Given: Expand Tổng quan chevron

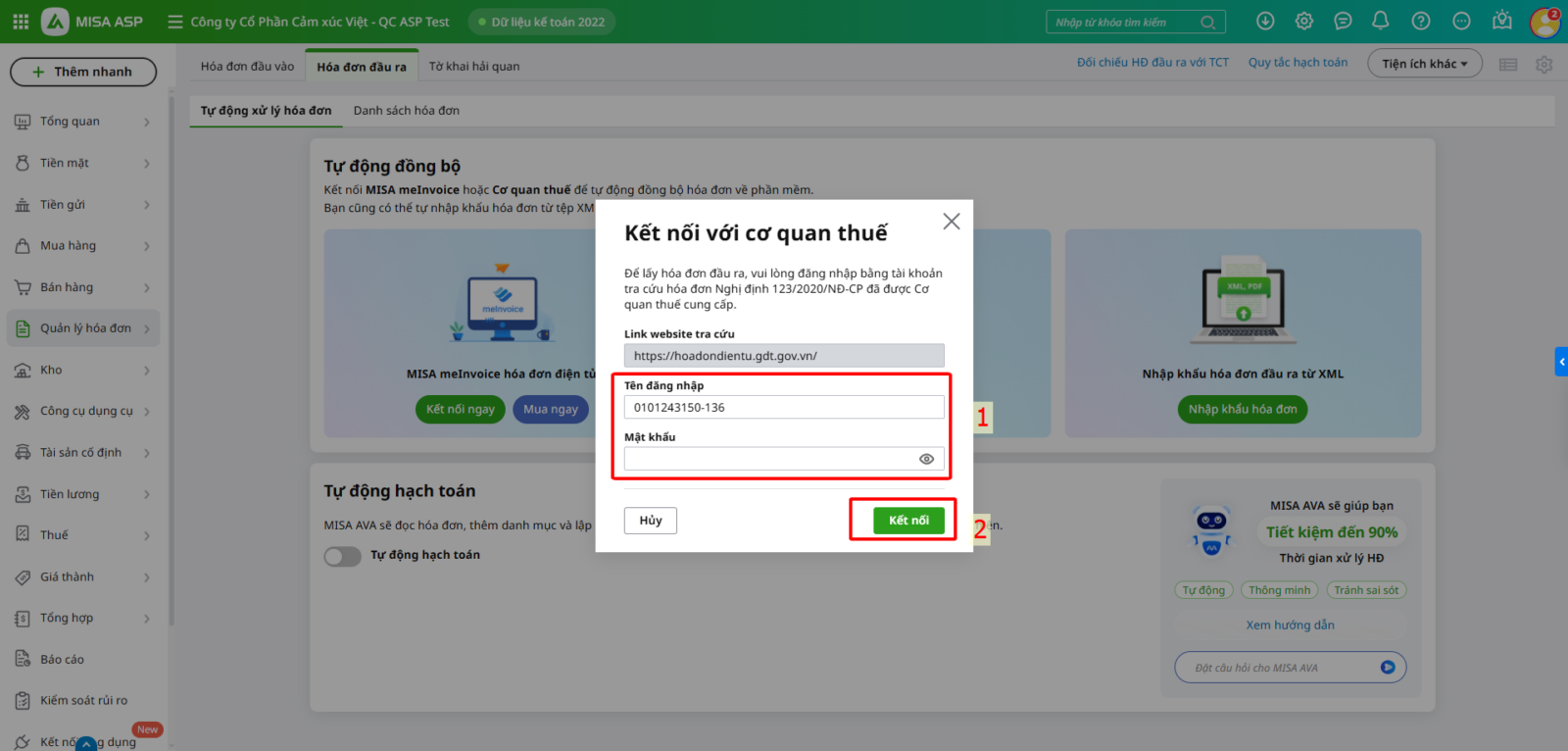Looking at the screenshot, I should click(147, 123).
